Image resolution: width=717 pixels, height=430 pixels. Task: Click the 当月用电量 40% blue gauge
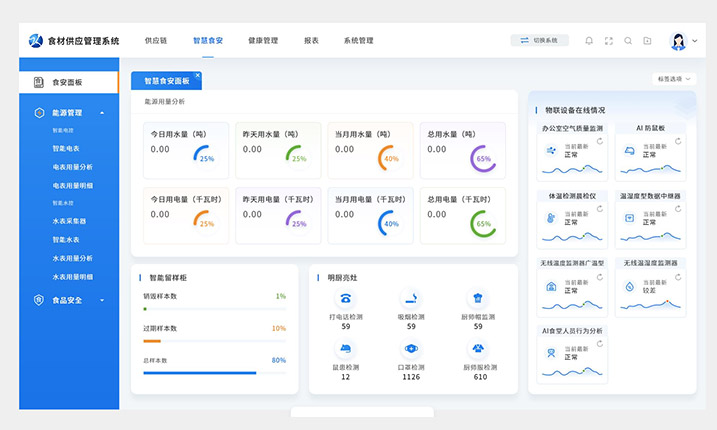coord(389,223)
